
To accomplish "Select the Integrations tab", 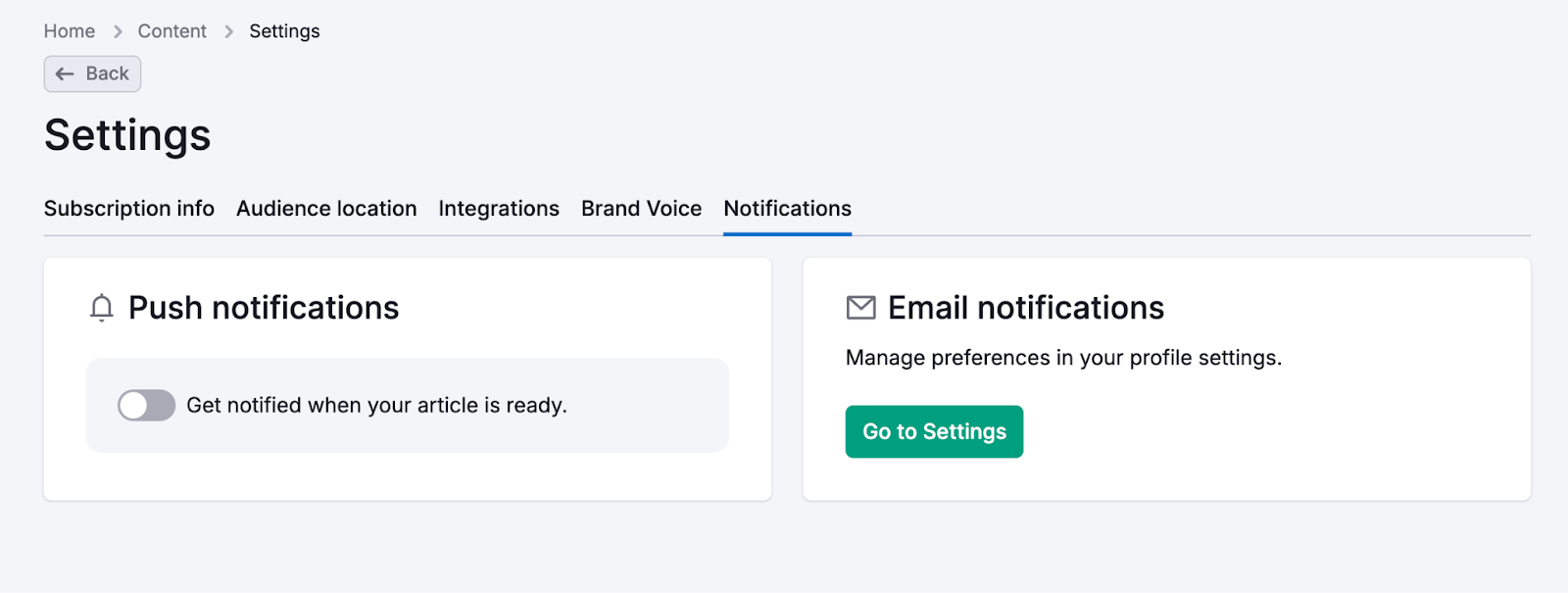I will 499,209.
